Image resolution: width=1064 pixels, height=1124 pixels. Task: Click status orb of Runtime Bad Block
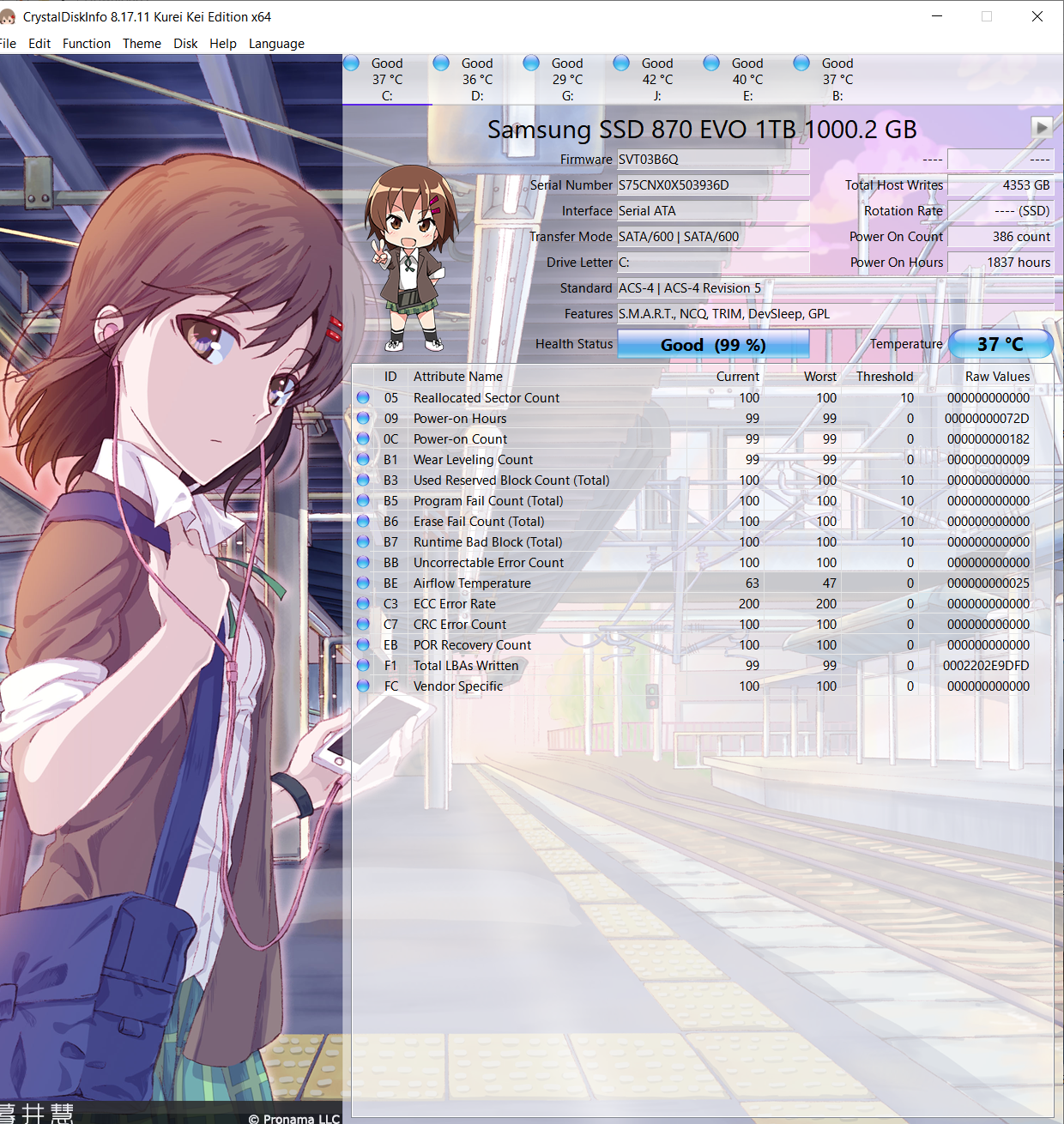364,541
